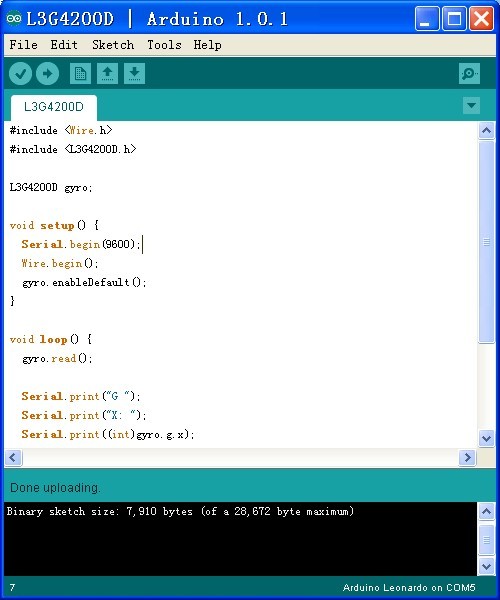Click the 'gyro.read();' line

57,359
